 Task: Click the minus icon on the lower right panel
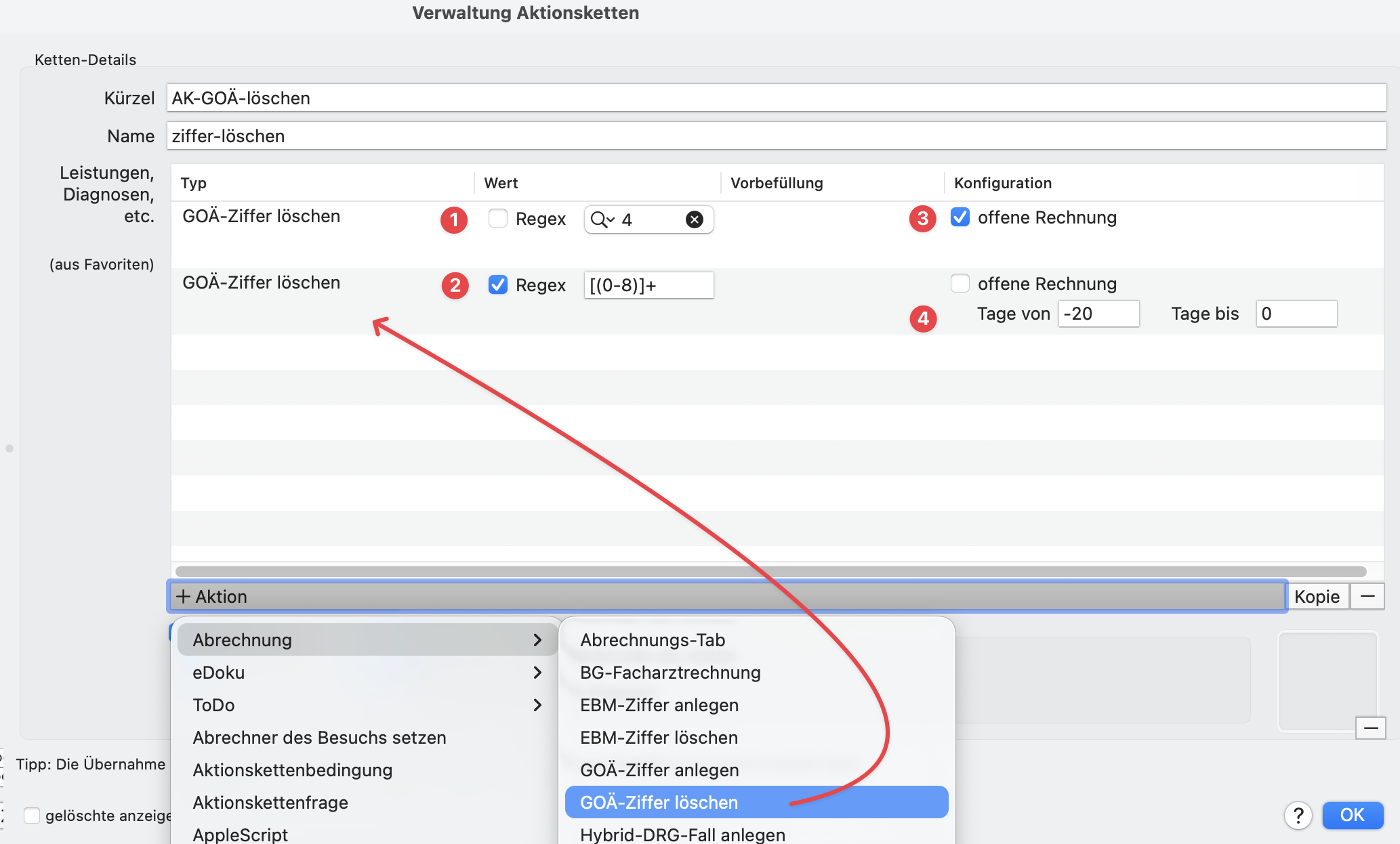pyautogui.click(x=1371, y=728)
